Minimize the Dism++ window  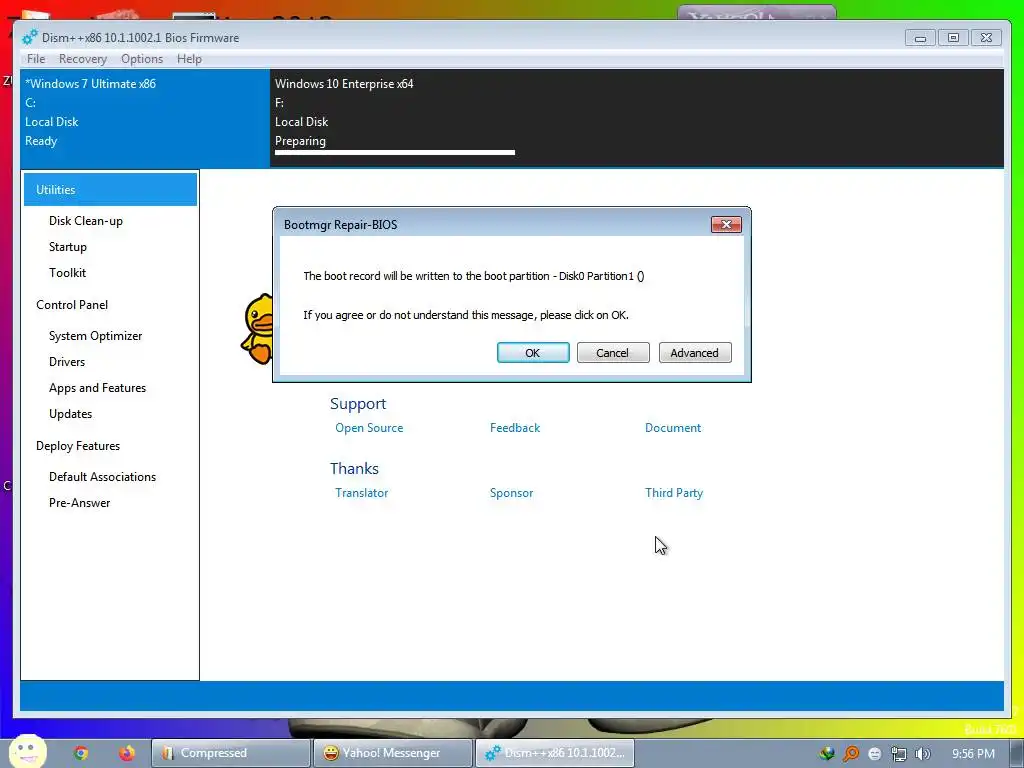920,38
